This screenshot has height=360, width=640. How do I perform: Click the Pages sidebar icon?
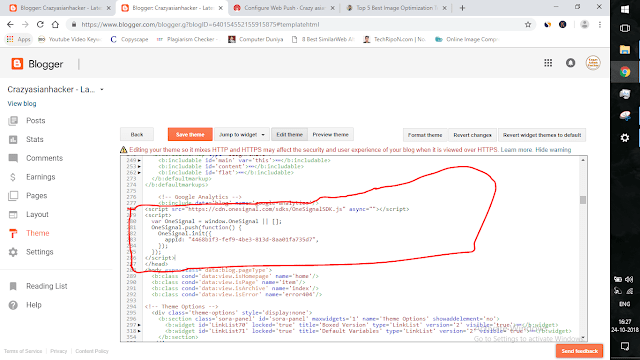(13, 196)
